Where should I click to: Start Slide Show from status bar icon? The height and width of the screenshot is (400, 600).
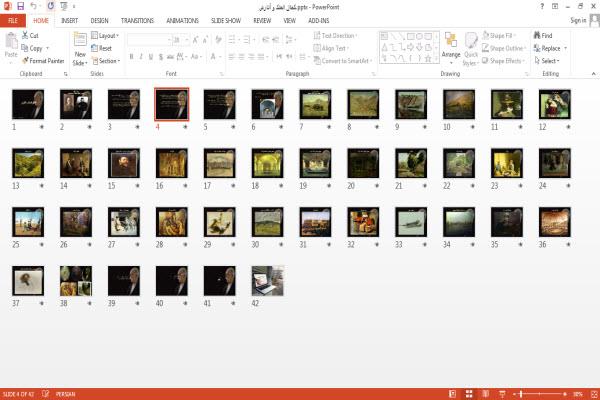(502, 393)
